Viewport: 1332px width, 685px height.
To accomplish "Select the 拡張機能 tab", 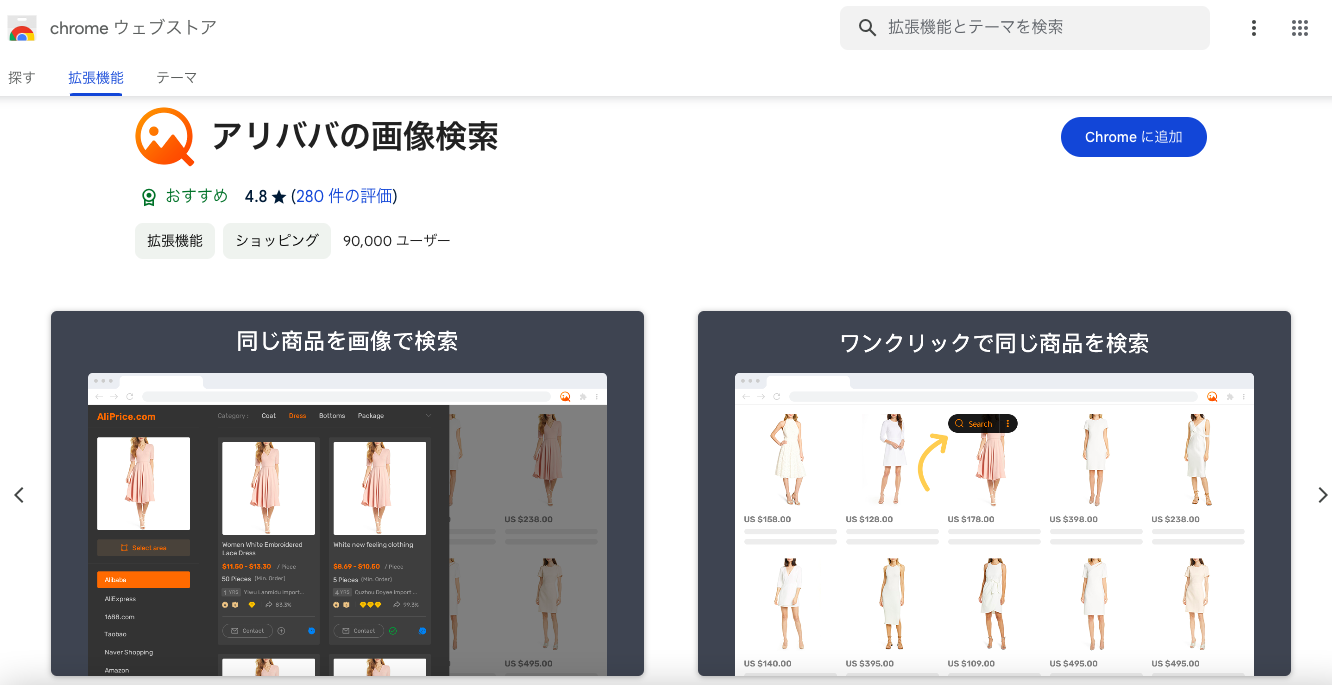I will click(x=96, y=77).
